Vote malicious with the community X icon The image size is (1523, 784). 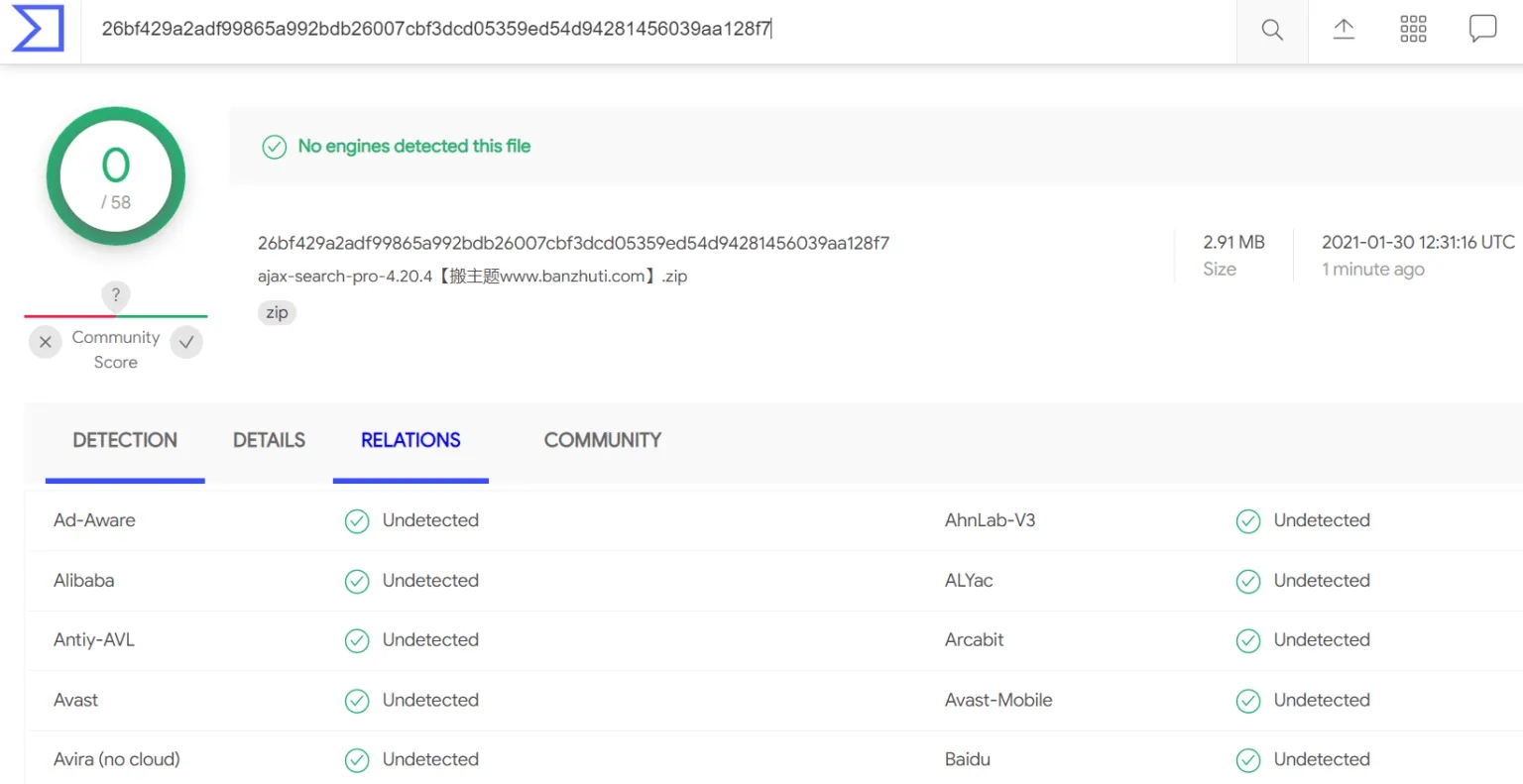[46, 342]
